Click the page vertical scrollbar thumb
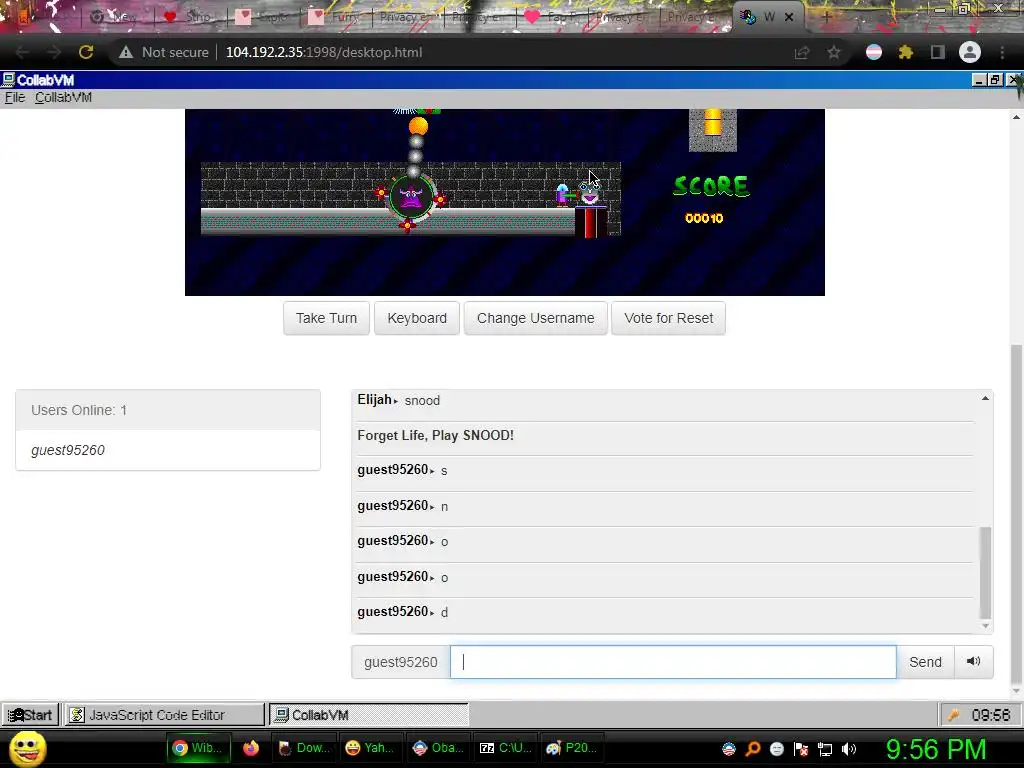Image resolution: width=1024 pixels, height=768 pixels. click(x=1016, y=513)
